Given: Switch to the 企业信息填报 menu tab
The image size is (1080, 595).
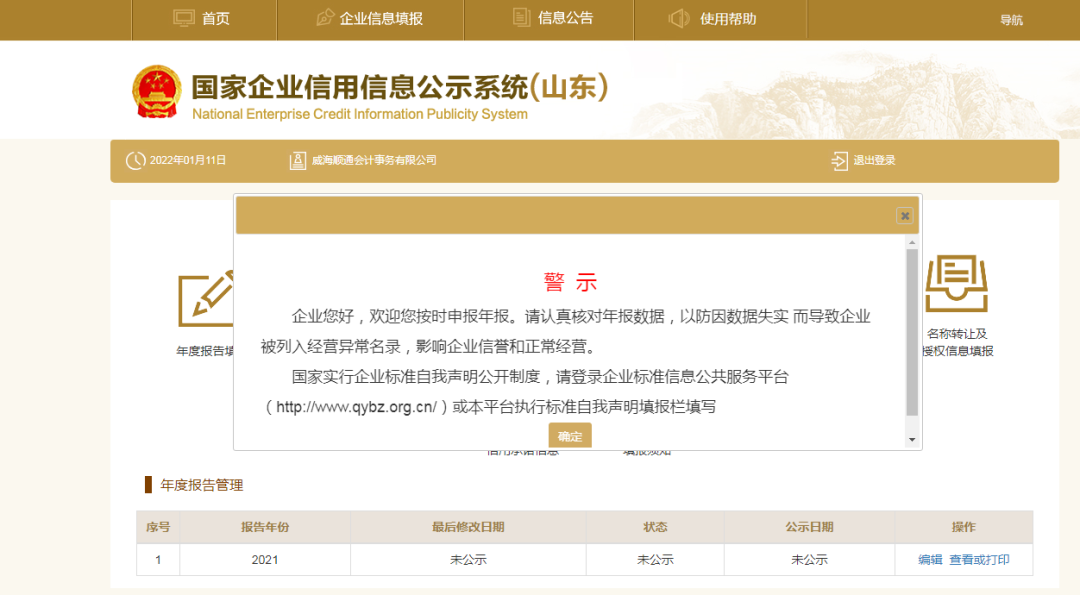Looking at the screenshot, I should pos(370,19).
